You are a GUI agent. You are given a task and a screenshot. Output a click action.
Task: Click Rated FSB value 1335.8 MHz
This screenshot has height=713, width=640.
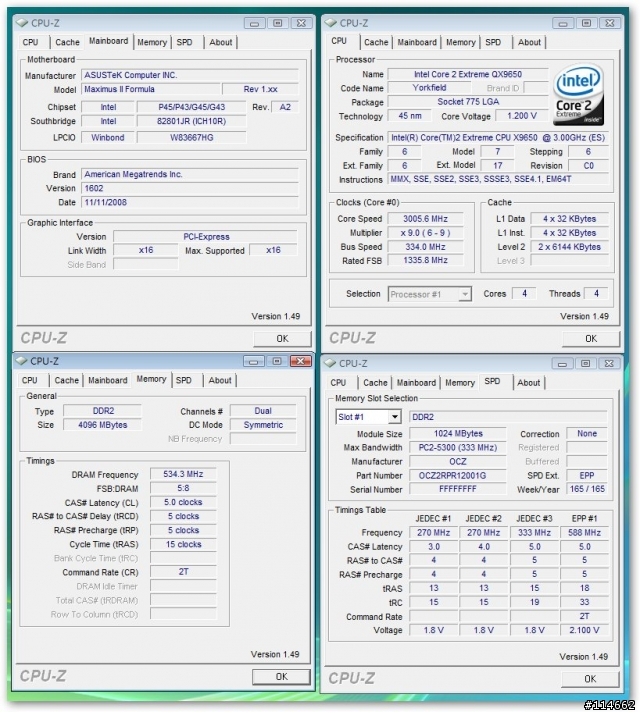425,261
